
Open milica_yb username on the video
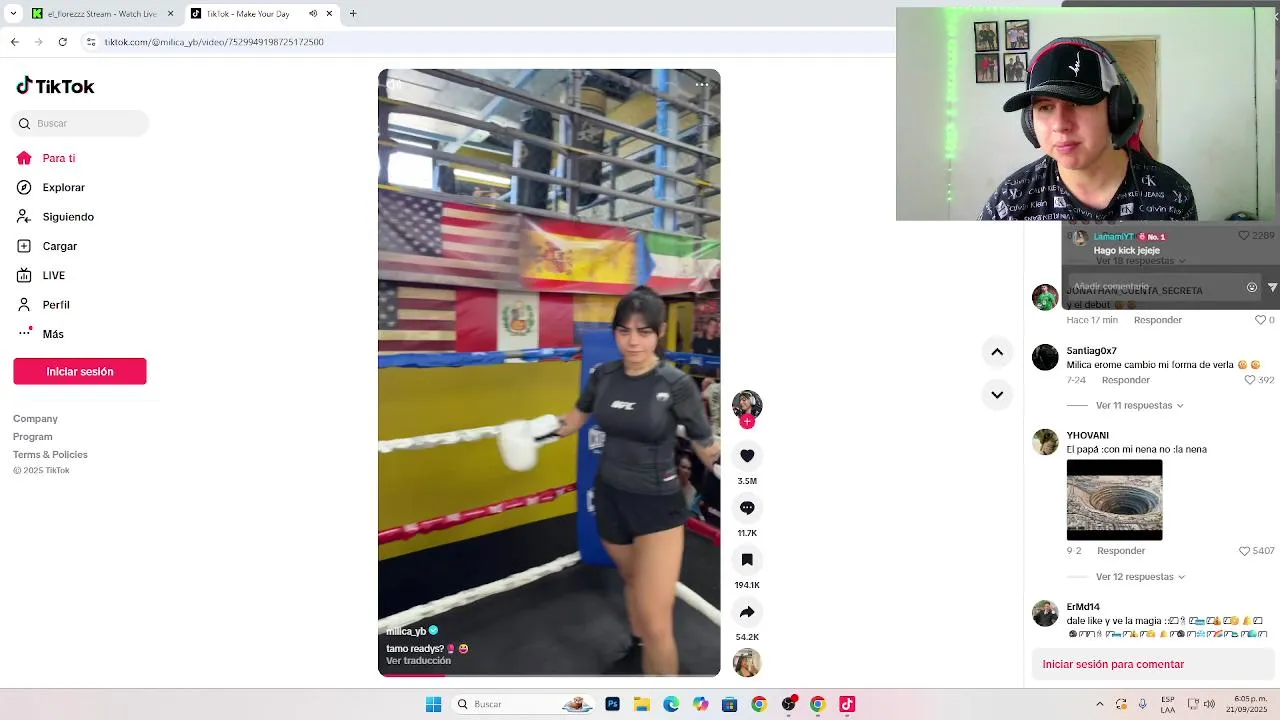(406, 632)
